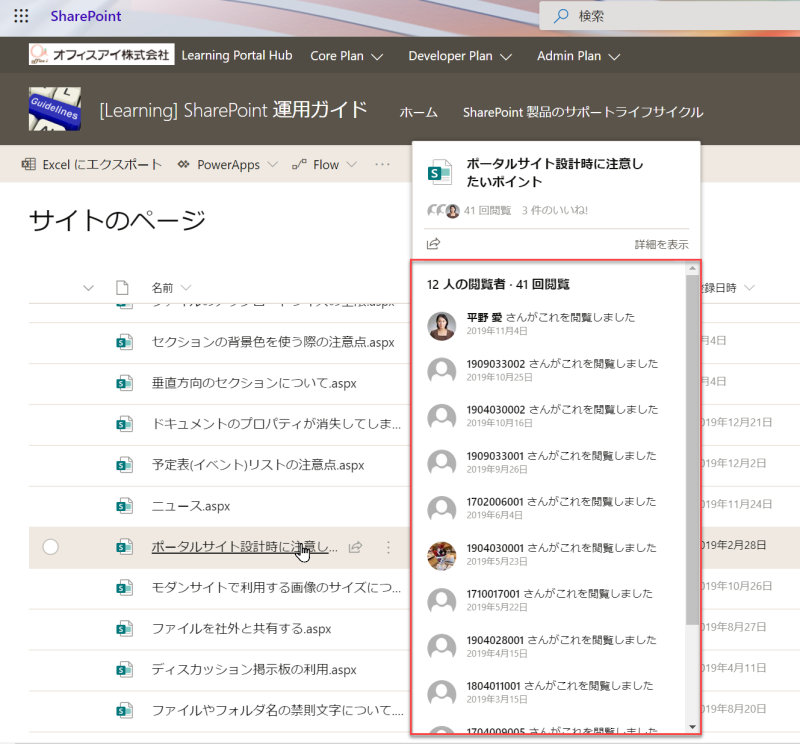This screenshot has height=744, width=800.
Task: Click the page icon for ポータルサイト設計時 row
Action: [x=124, y=547]
